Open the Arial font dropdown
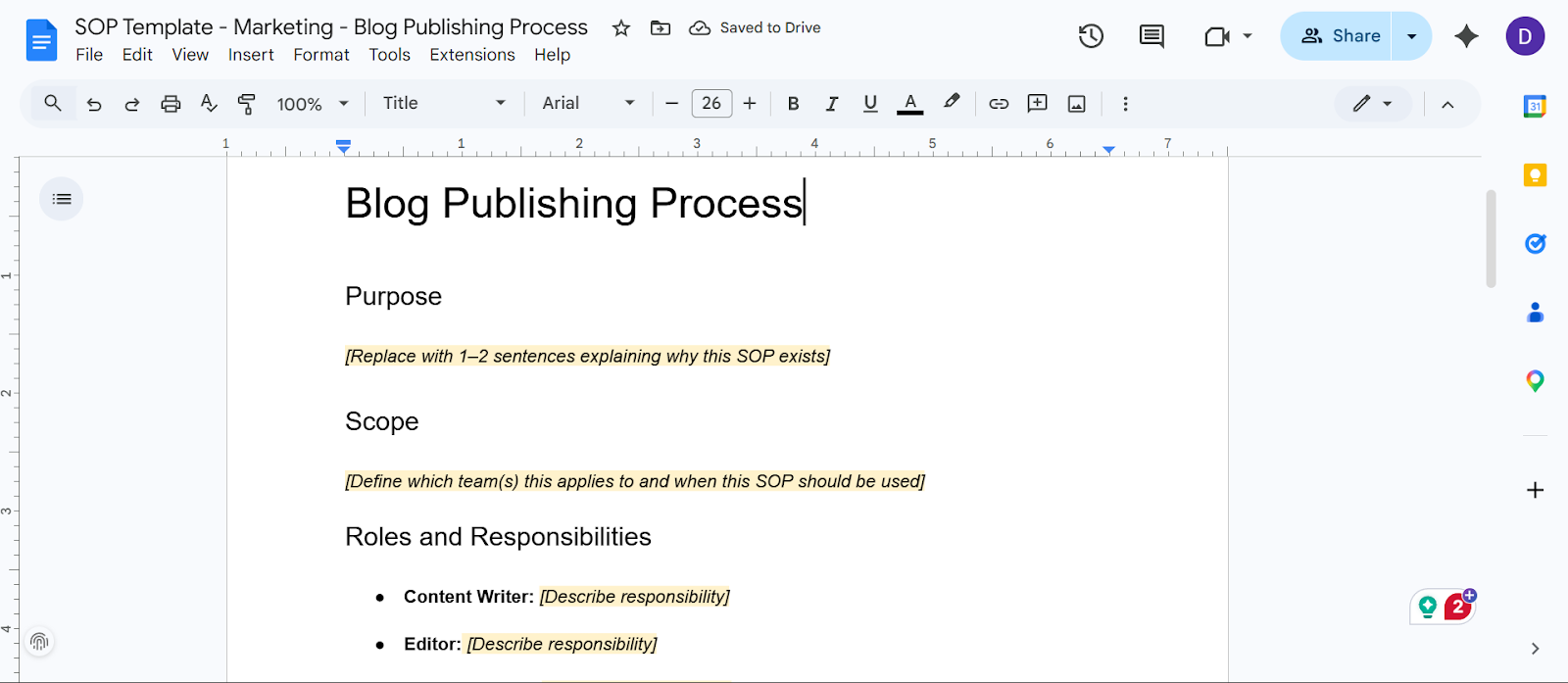The height and width of the screenshot is (683, 1568). (x=588, y=103)
